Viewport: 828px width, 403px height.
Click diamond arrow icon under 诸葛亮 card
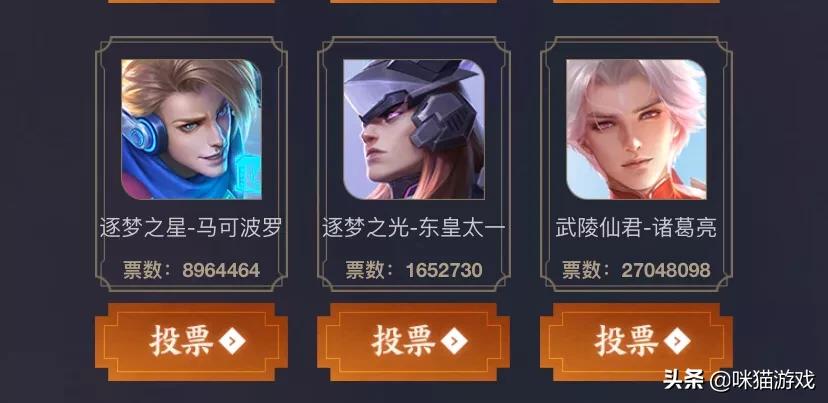[678, 342]
